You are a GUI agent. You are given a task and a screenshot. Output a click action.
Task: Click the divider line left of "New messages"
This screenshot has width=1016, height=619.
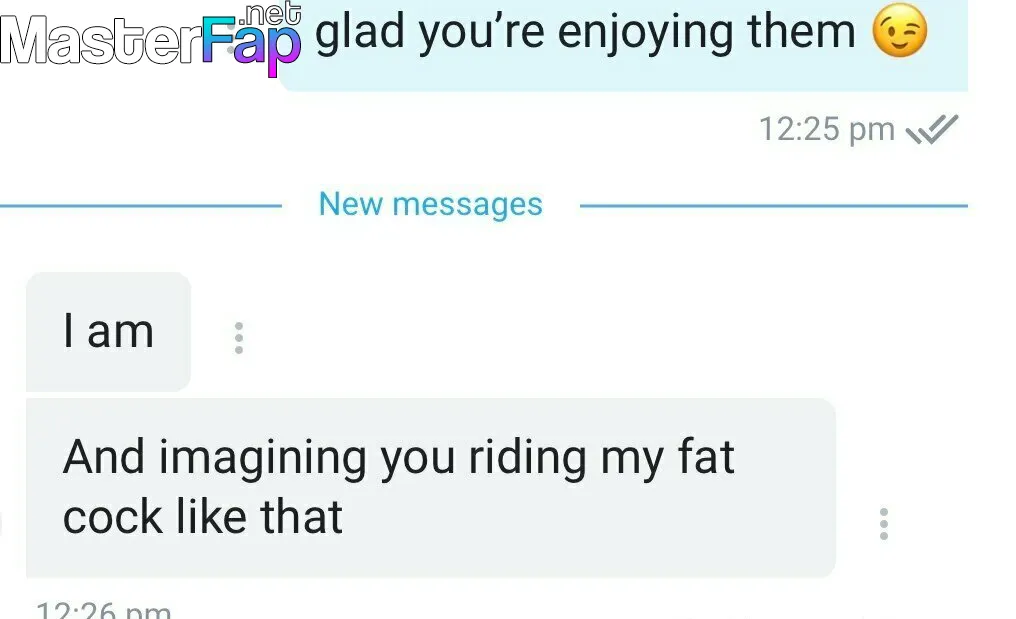141,206
